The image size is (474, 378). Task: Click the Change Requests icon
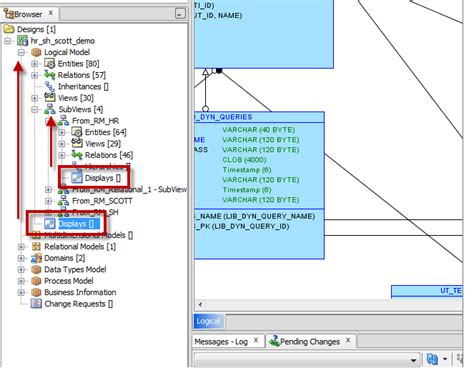pyautogui.click(x=36, y=304)
